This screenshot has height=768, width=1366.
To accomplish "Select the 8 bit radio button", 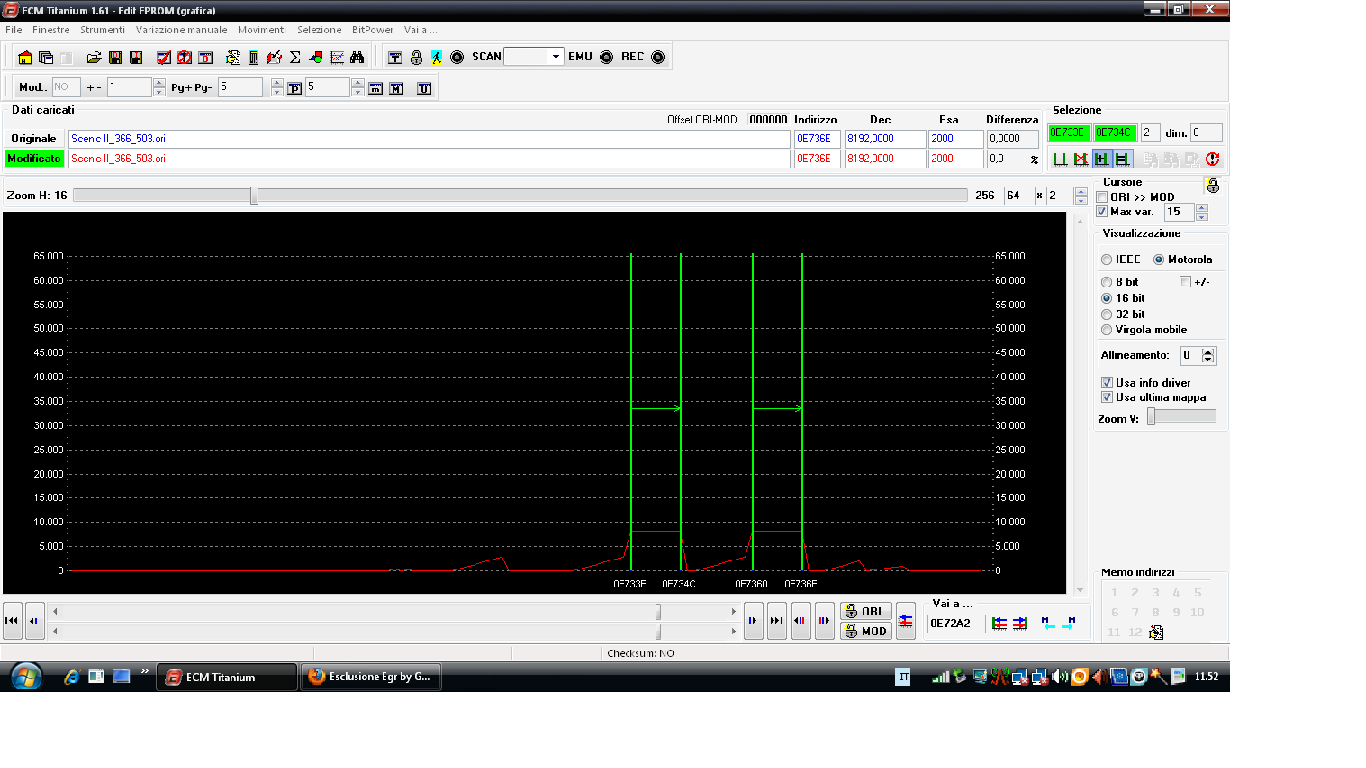I will coord(1106,283).
